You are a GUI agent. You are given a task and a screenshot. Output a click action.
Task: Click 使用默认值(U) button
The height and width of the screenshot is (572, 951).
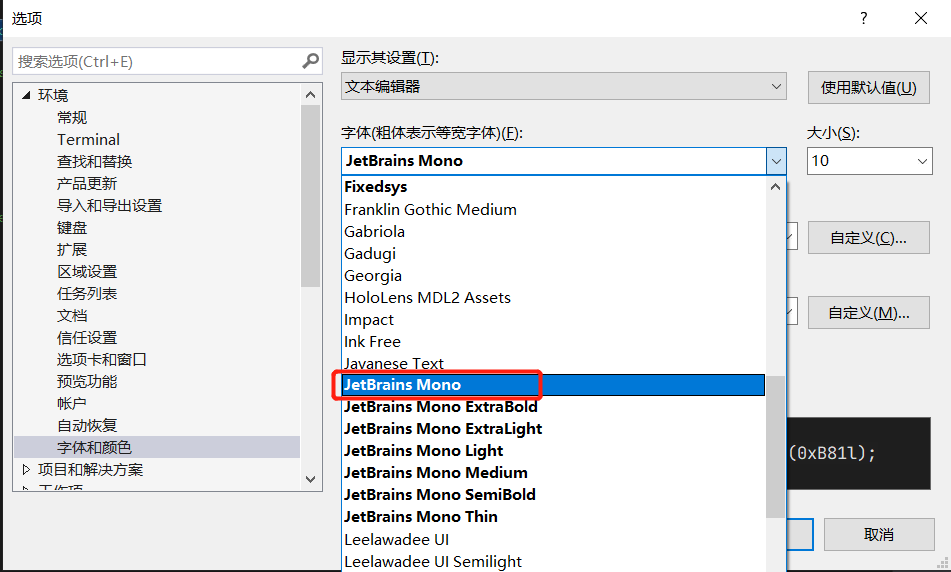click(x=869, y=87)
